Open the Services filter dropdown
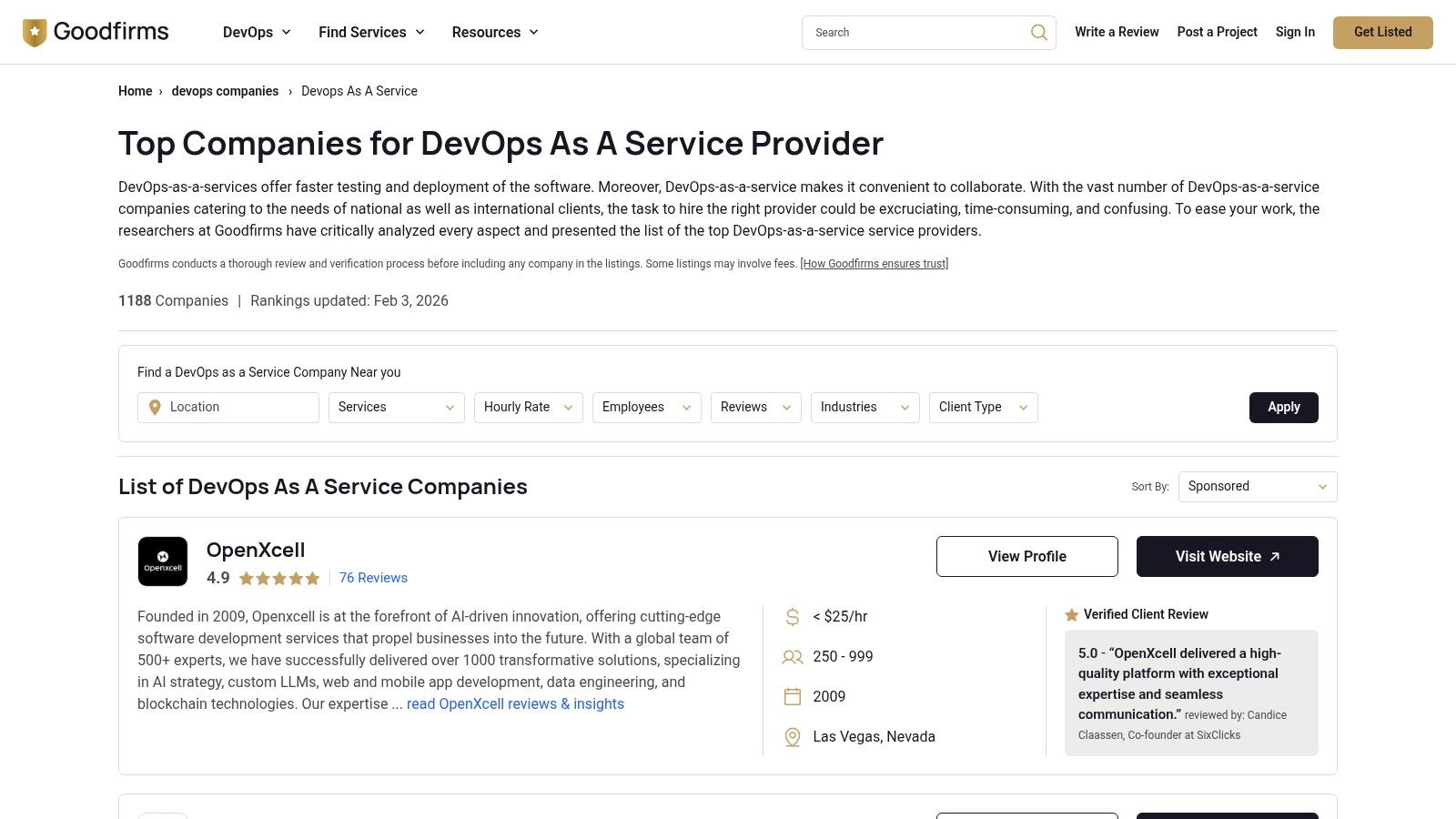Viewport: 1456px width, 819px height. (396, 407)
